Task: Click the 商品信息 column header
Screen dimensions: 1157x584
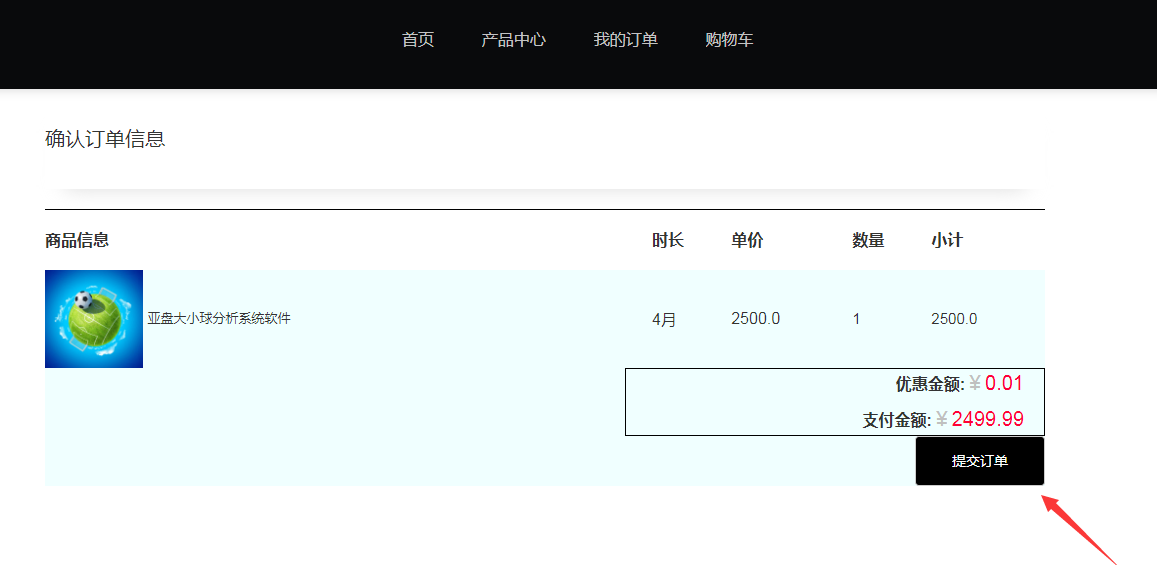Action: coord(77,240)
